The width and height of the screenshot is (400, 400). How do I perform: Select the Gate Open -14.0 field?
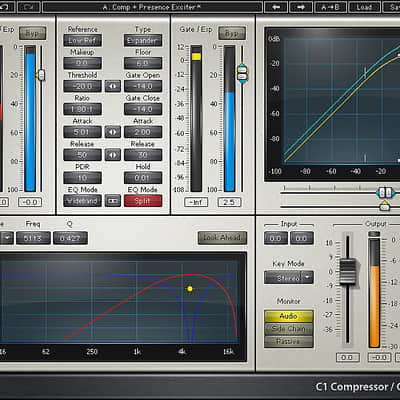pyautogui.click(x=143, y=86)
